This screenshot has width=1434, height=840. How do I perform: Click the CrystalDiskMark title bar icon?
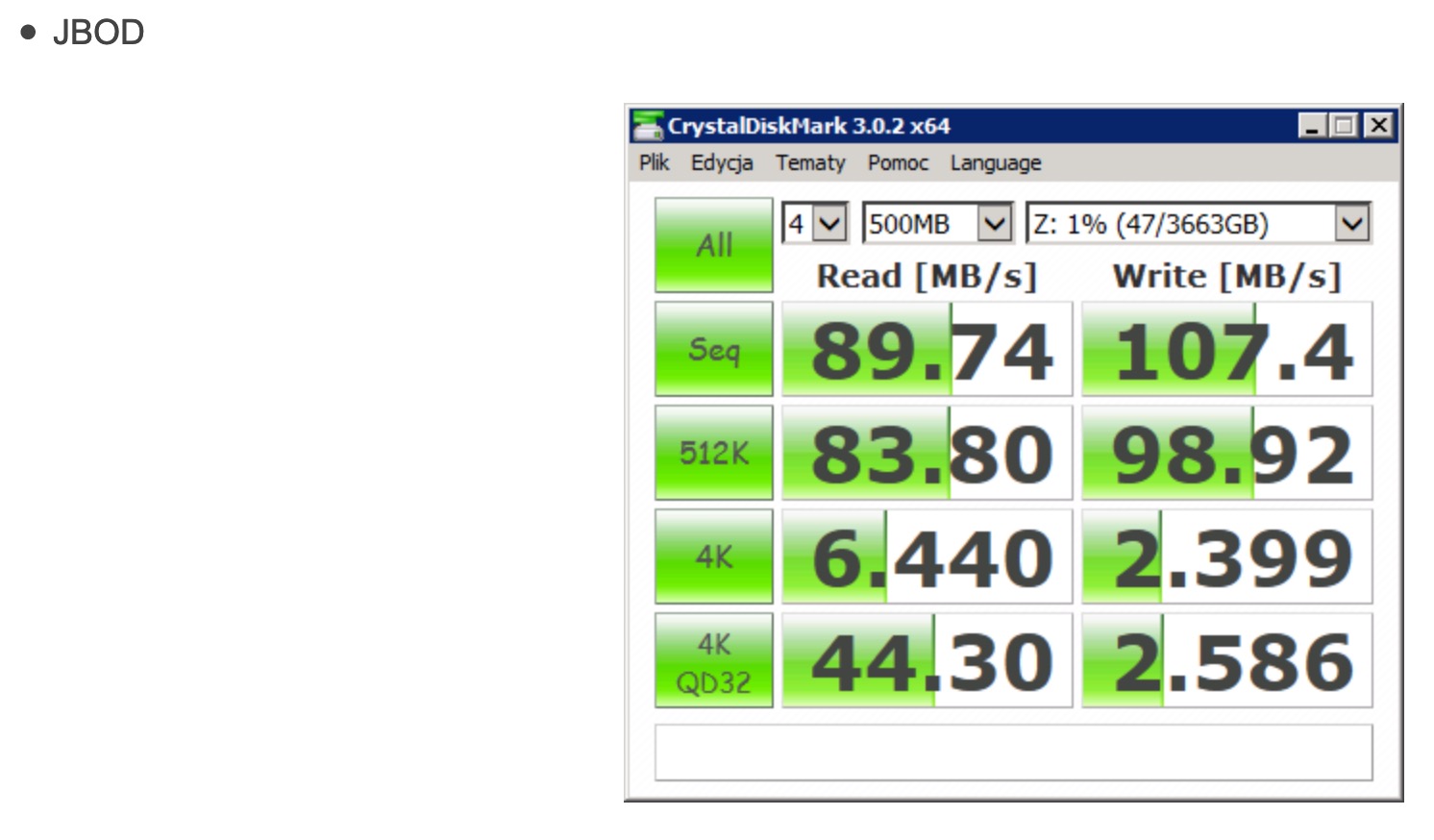tap(648, 126)
